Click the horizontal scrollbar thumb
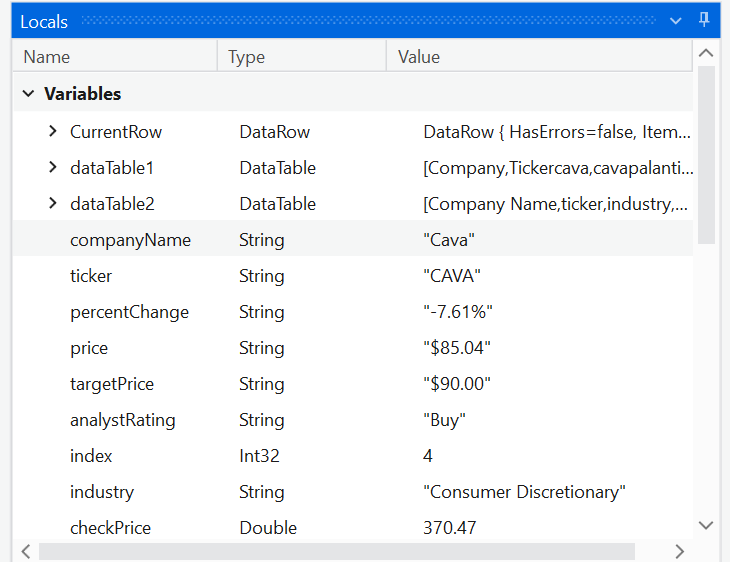 337,551
